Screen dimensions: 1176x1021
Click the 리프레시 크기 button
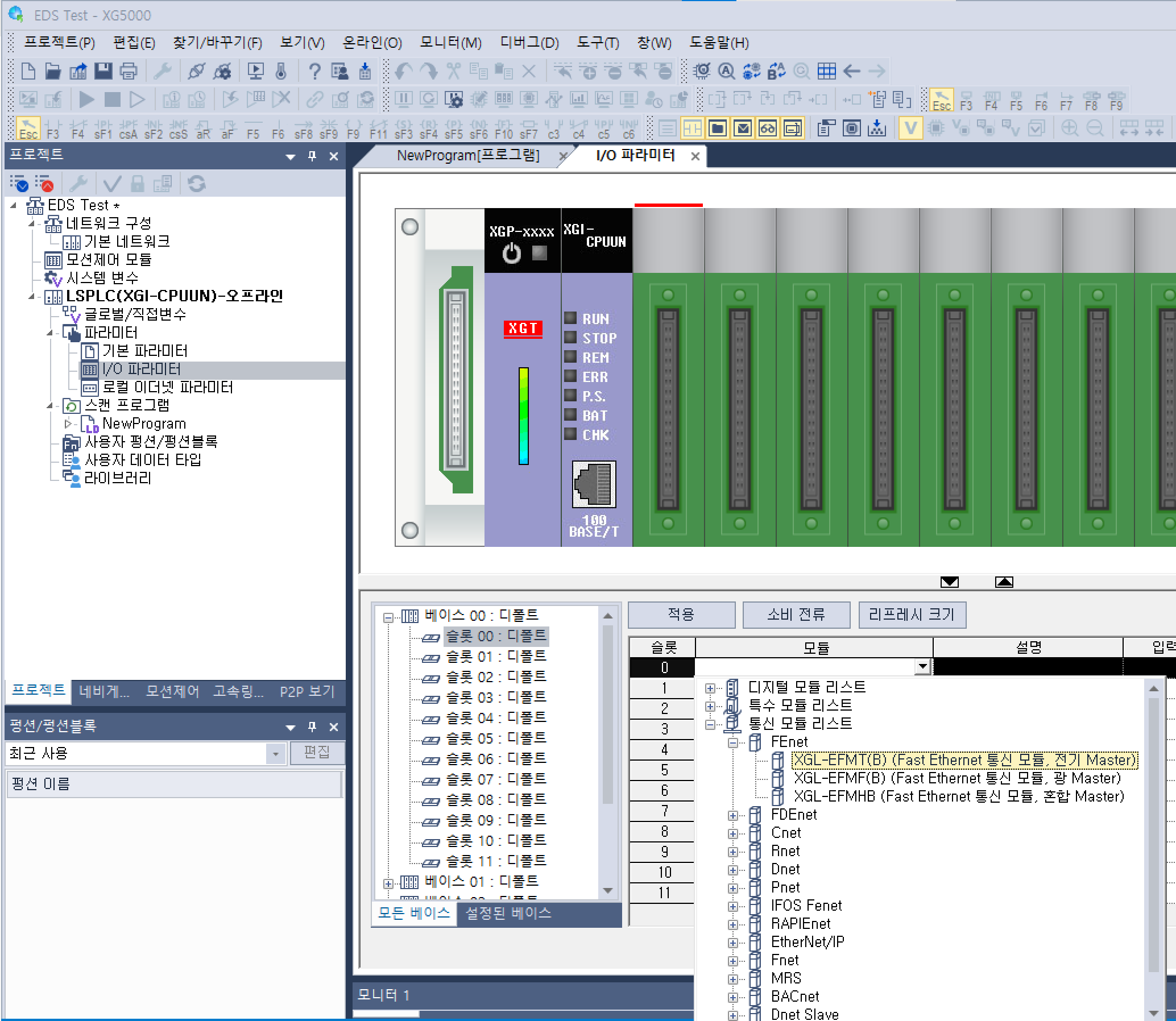coord(912,615)
